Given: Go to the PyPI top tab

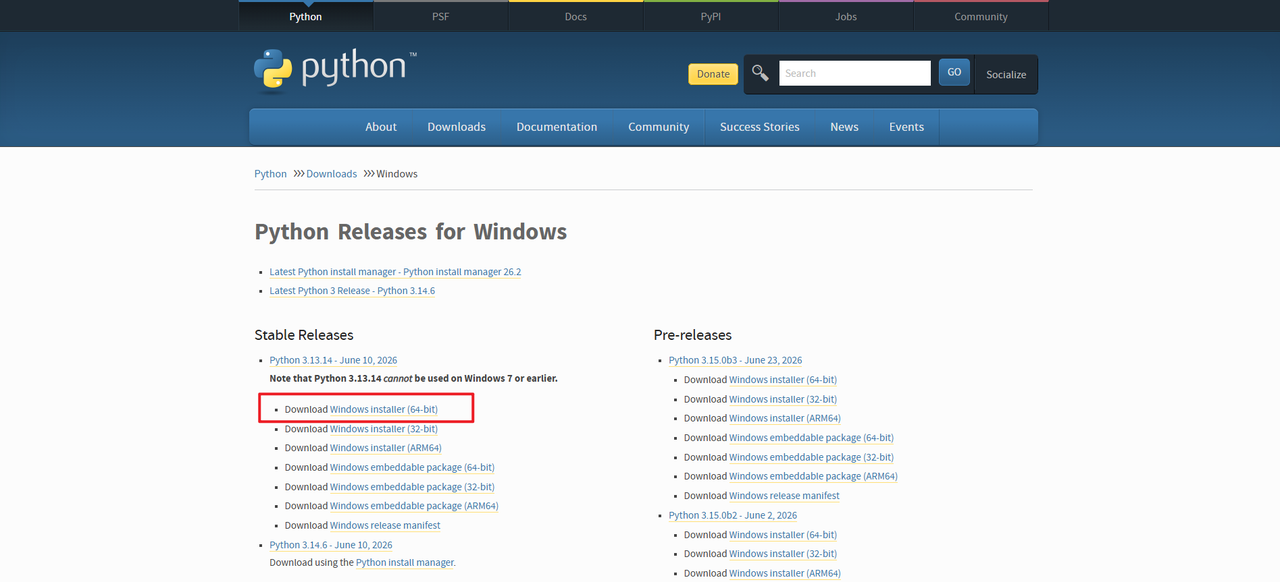Looking at the screenshot, I should pos(710,16).
